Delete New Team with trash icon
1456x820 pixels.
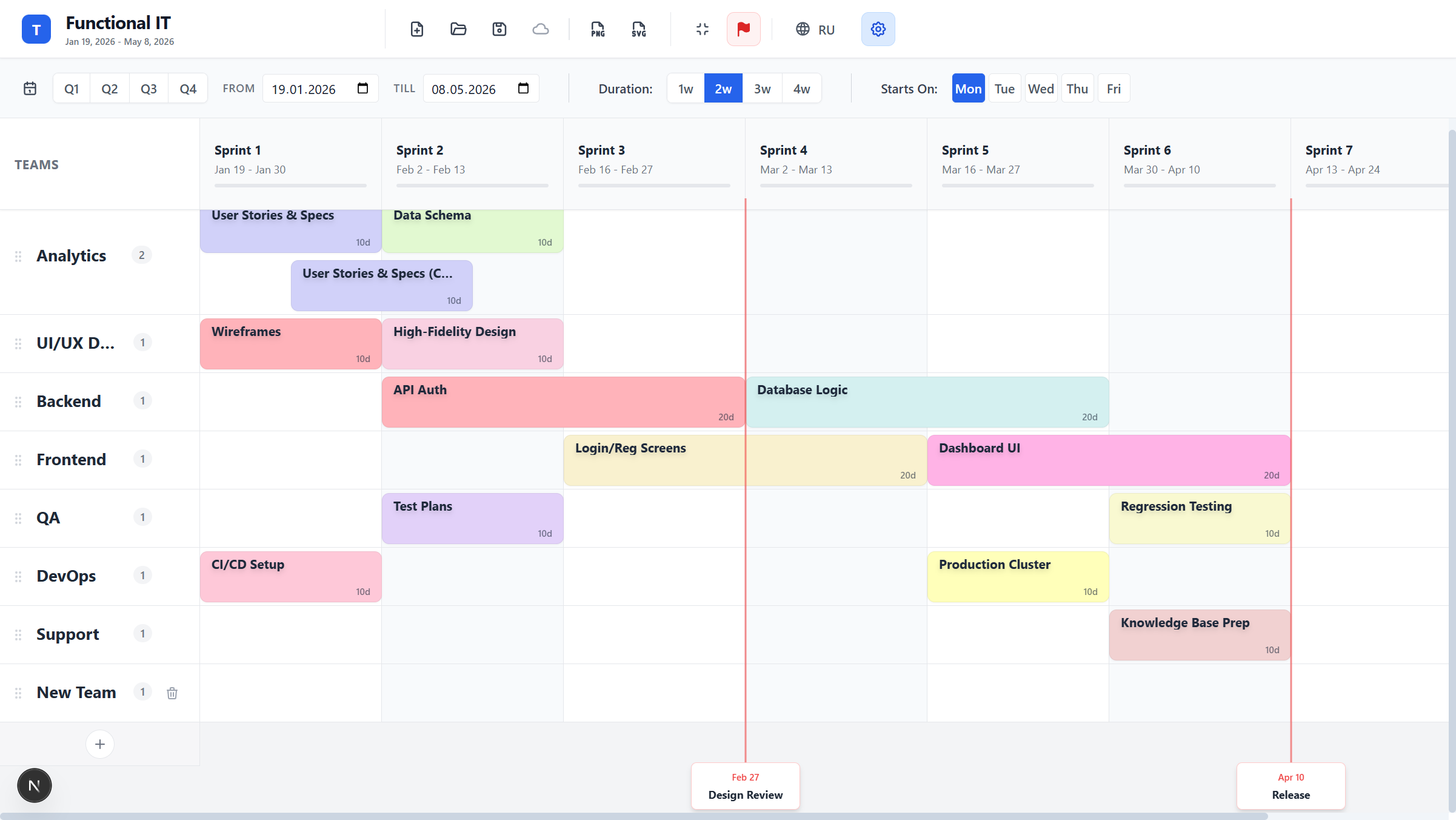coord(172,693)
